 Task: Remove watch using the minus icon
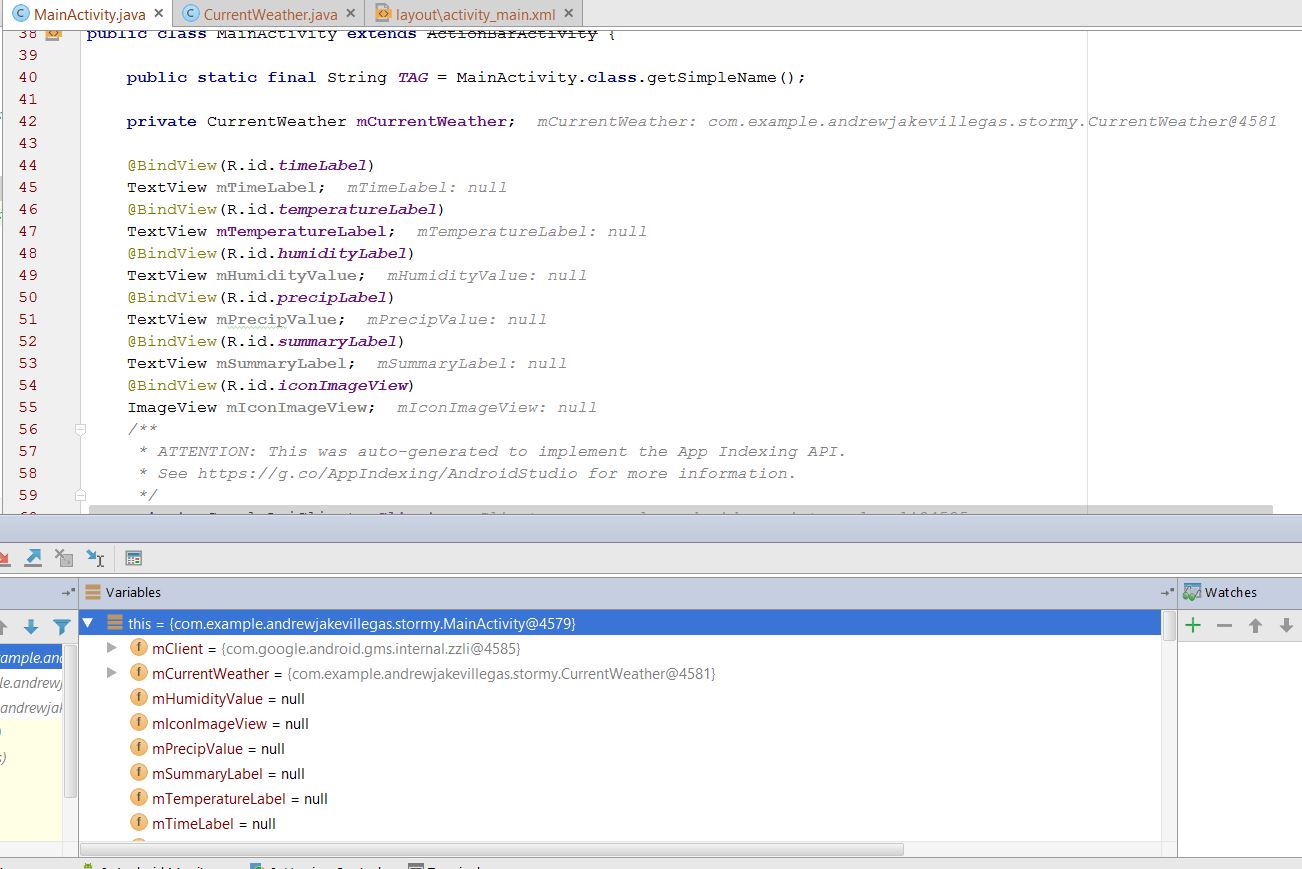[1224, 625]
